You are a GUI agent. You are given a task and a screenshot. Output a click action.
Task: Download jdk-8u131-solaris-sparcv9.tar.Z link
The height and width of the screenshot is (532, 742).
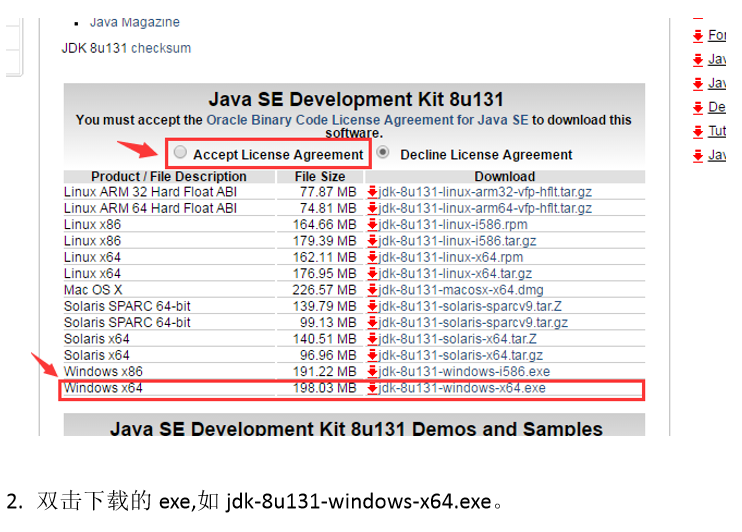coord(470,306)
